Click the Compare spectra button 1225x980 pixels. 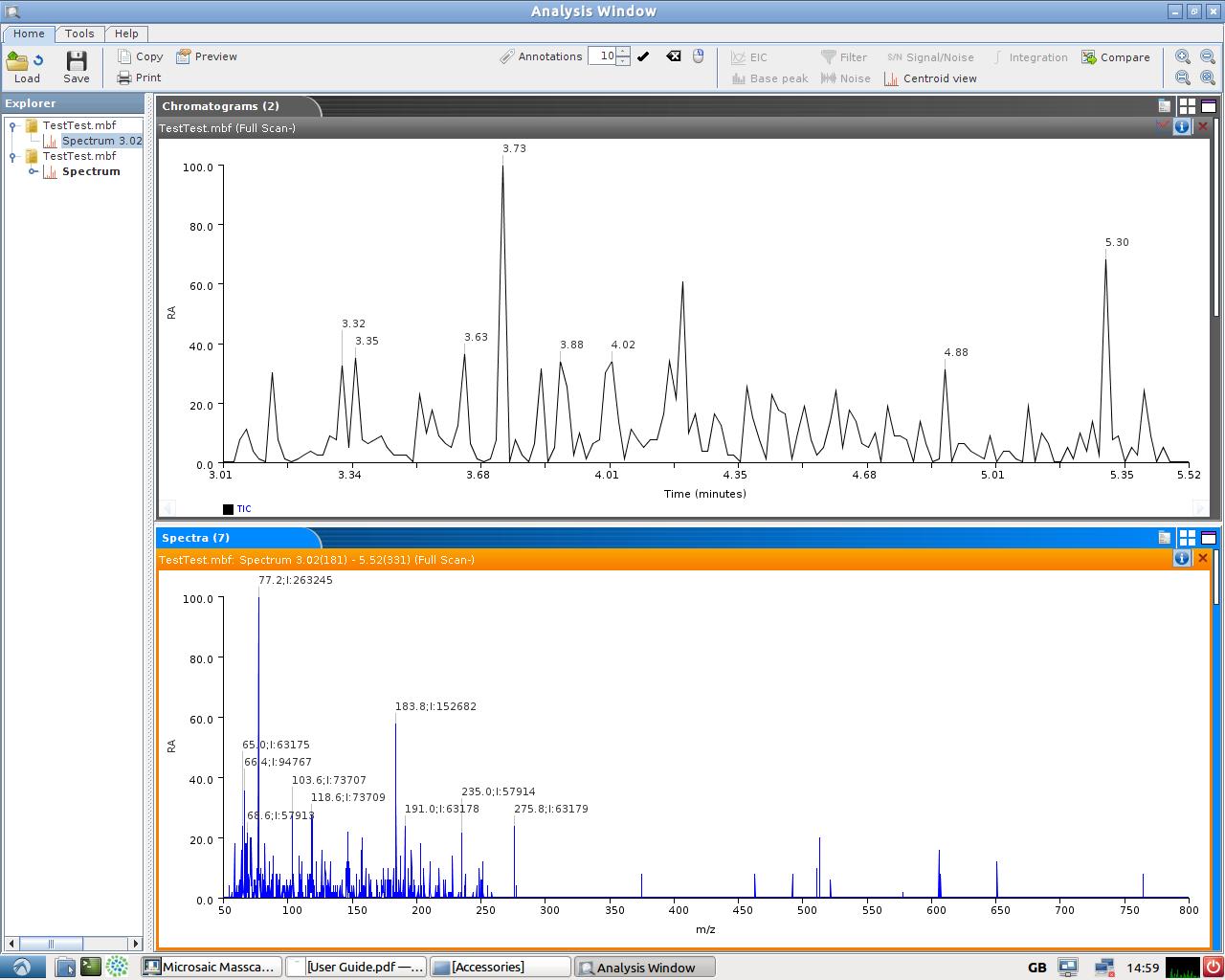pyautogui.click(x=1115, y=57)
